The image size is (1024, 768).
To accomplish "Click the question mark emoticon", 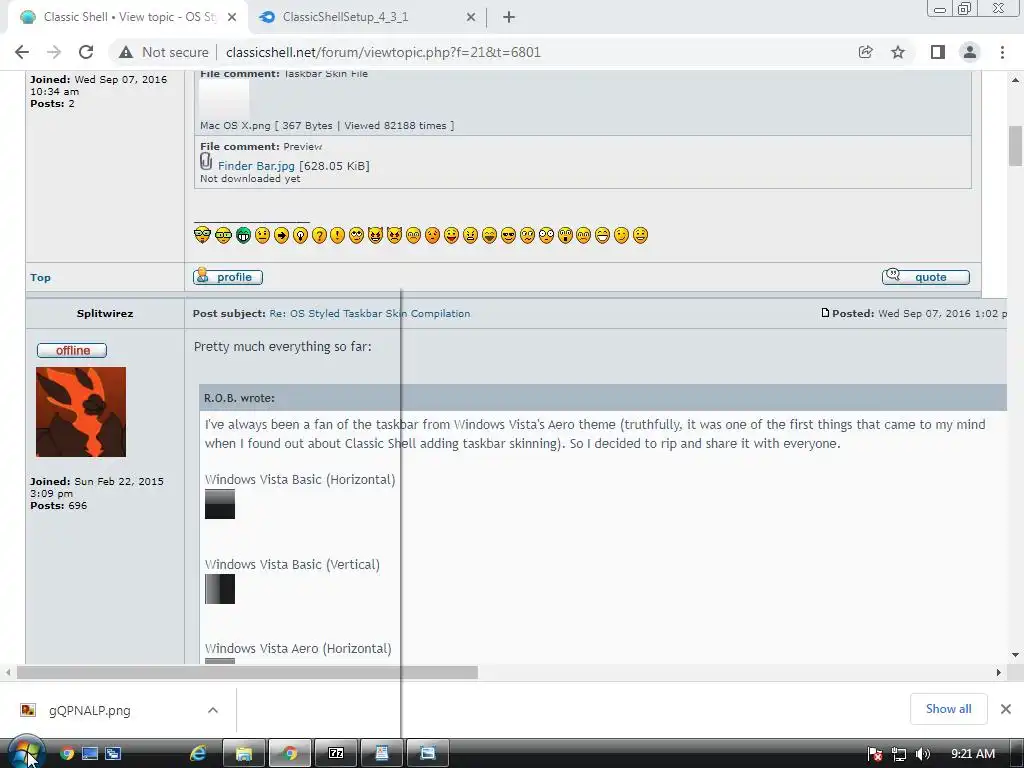I will click(319, 235).
